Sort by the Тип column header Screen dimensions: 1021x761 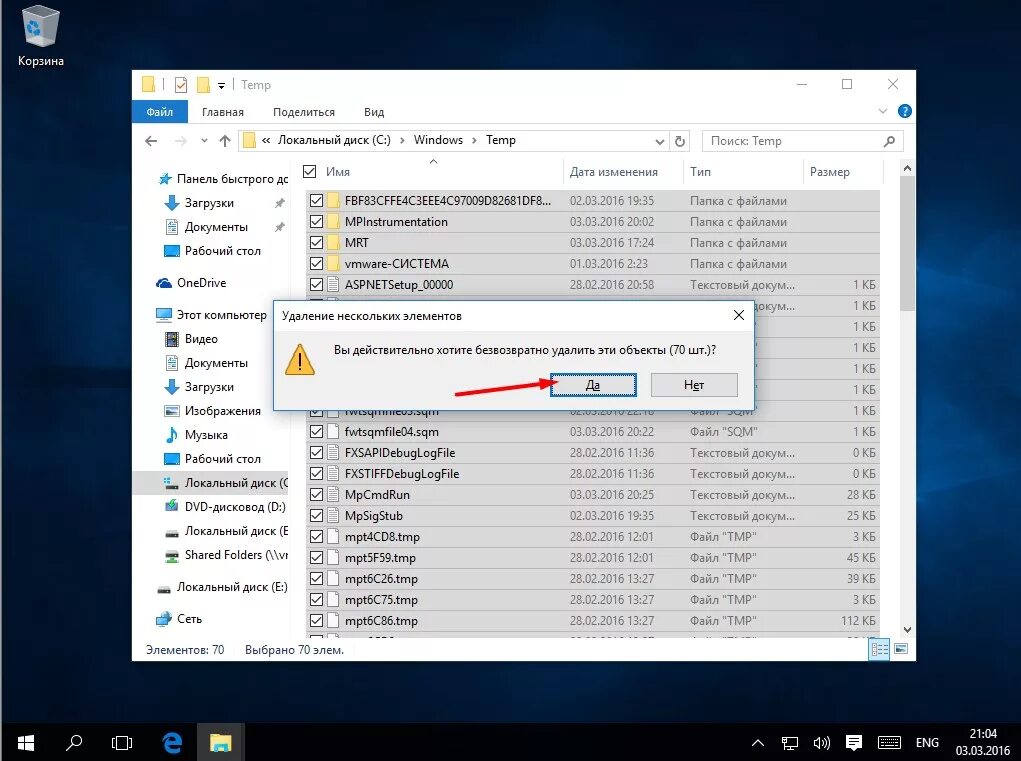701,172
